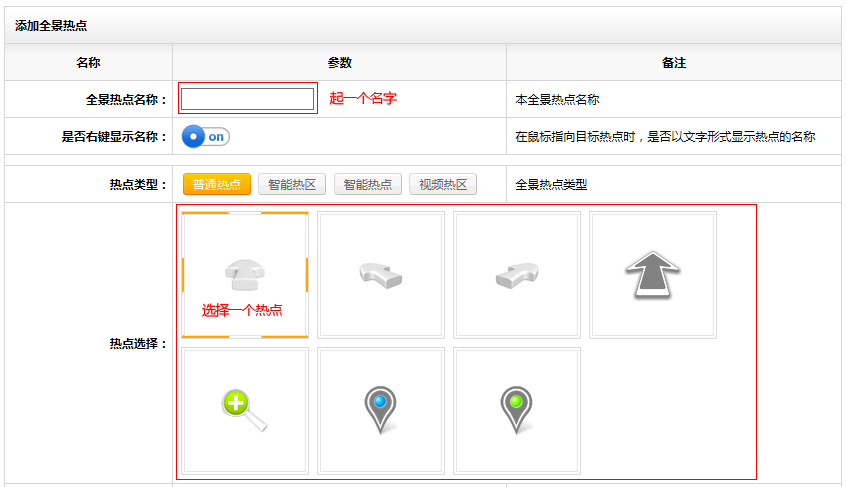Click the 添加全景热点 panel title

pyautogui.click(x=50, y=24)
